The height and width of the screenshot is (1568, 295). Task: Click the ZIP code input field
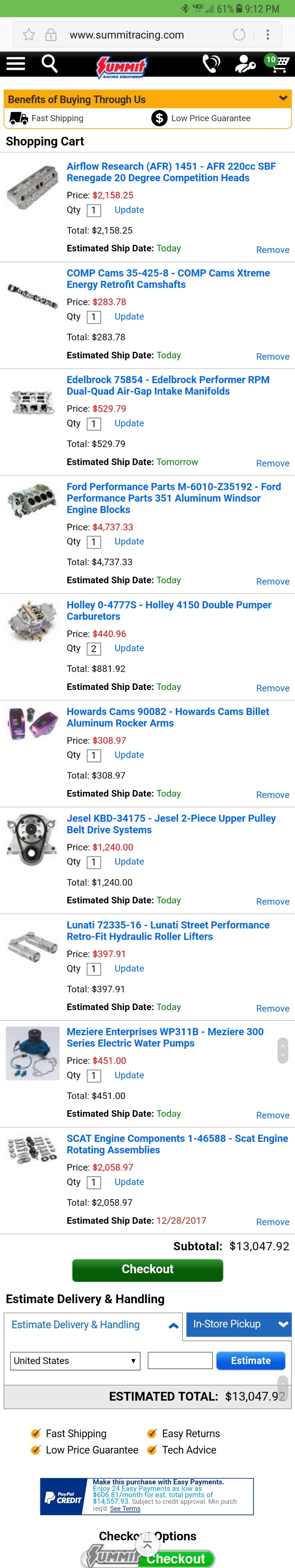(x=180, y=1361)
